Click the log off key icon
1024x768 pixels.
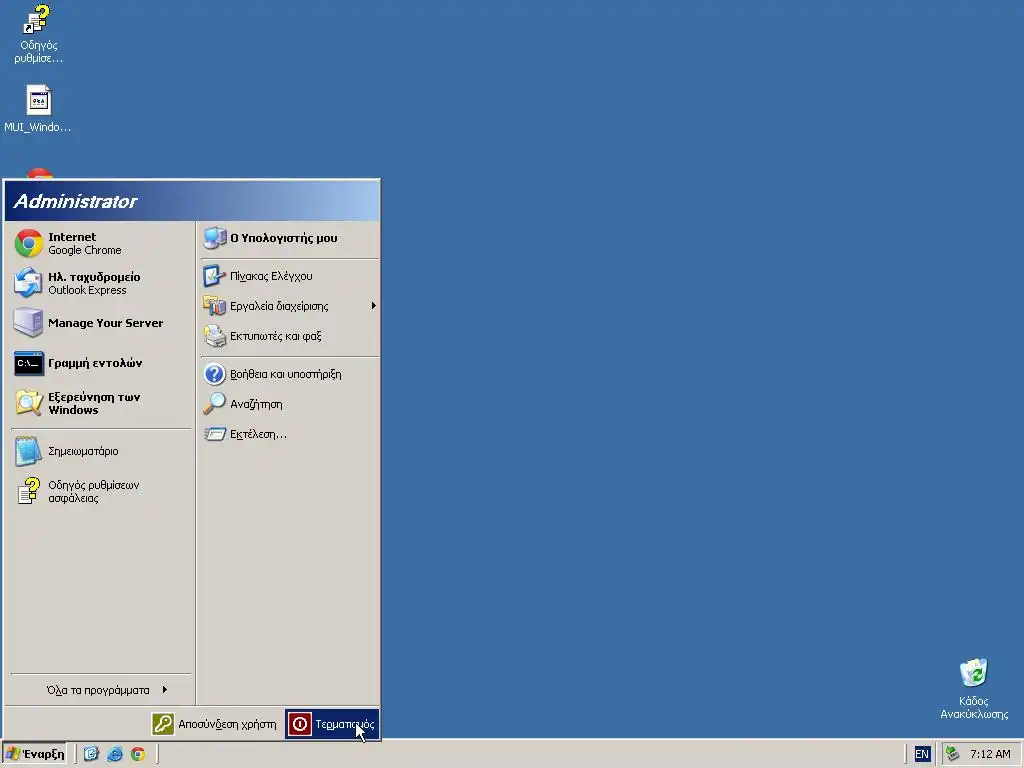[x=163, y=724]
